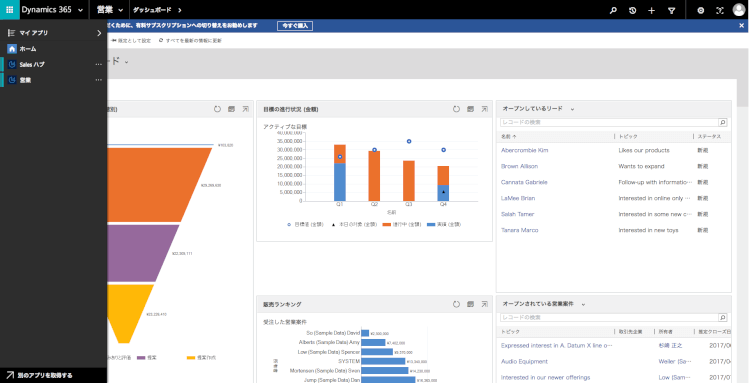This screenshot has height=383, width=750.
Task: Click the 実績 (金額) blue legend swatch
Action: coord(431,224)
